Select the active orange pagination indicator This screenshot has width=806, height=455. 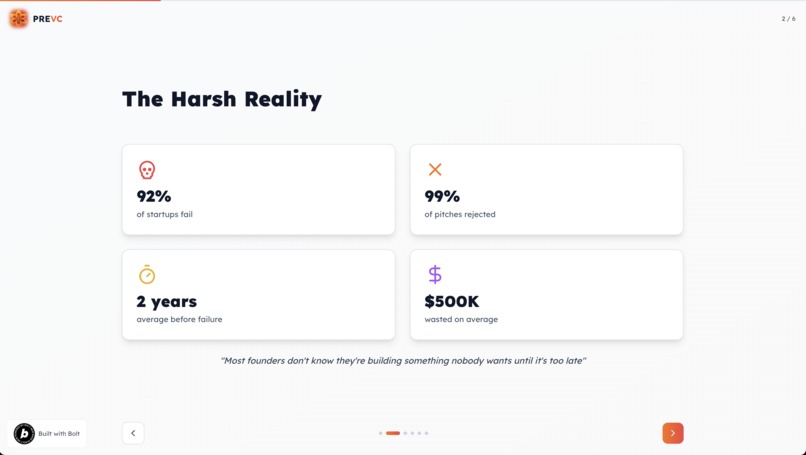(x=393, y=433)
